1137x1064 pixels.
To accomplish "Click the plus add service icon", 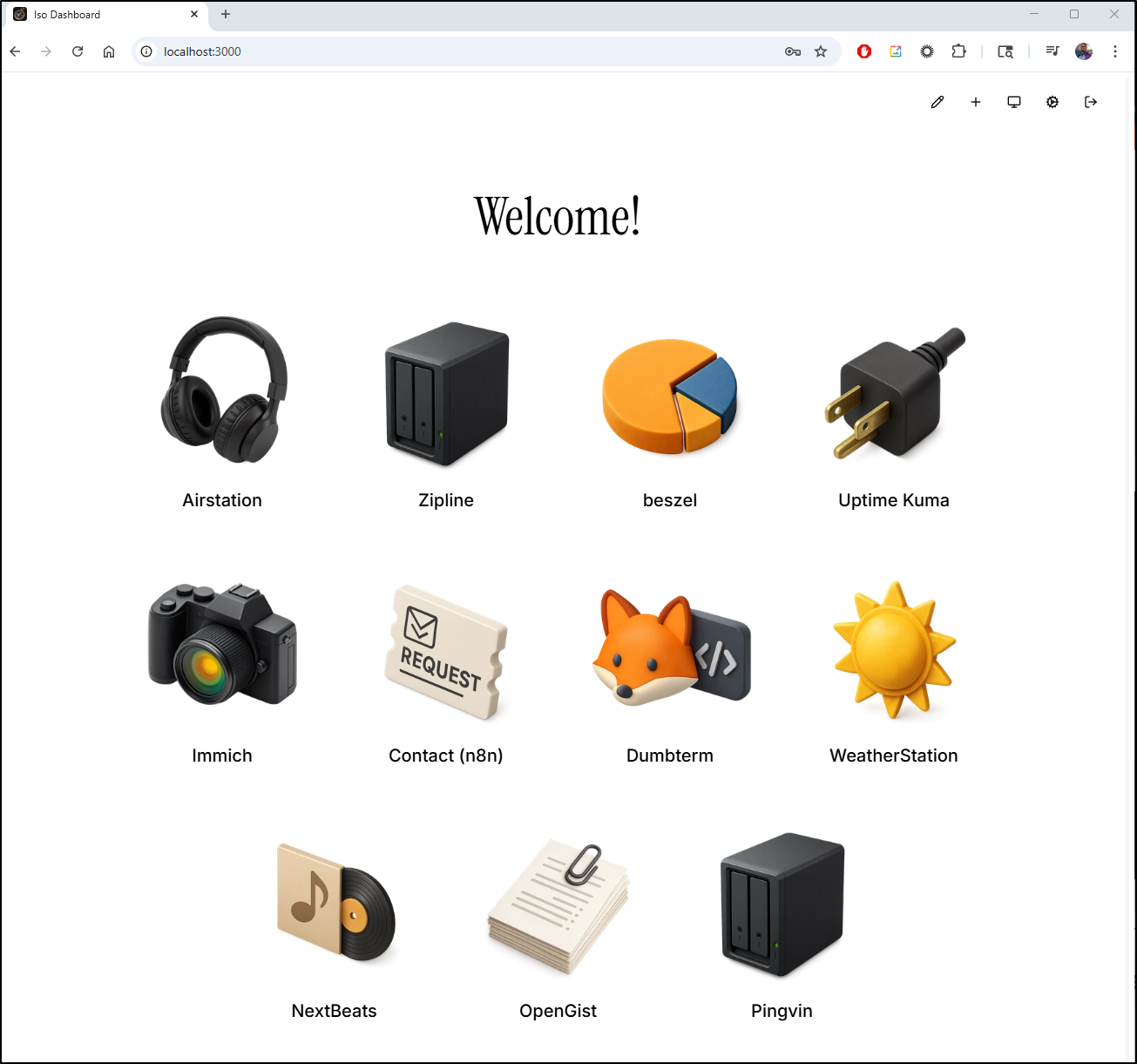I will (x=976, y=102).
